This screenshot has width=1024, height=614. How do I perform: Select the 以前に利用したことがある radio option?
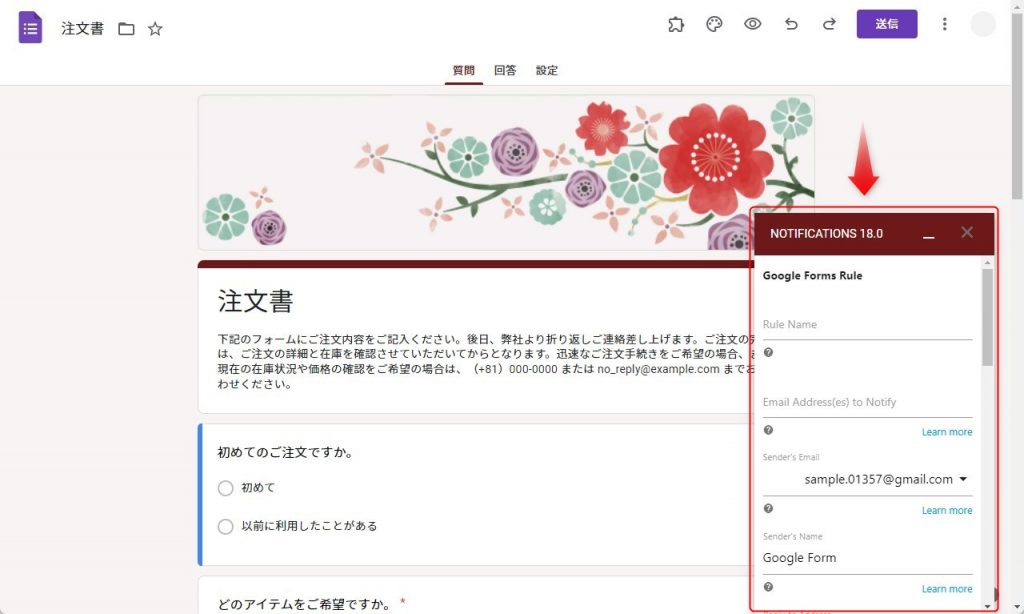[x=225, y=526]
